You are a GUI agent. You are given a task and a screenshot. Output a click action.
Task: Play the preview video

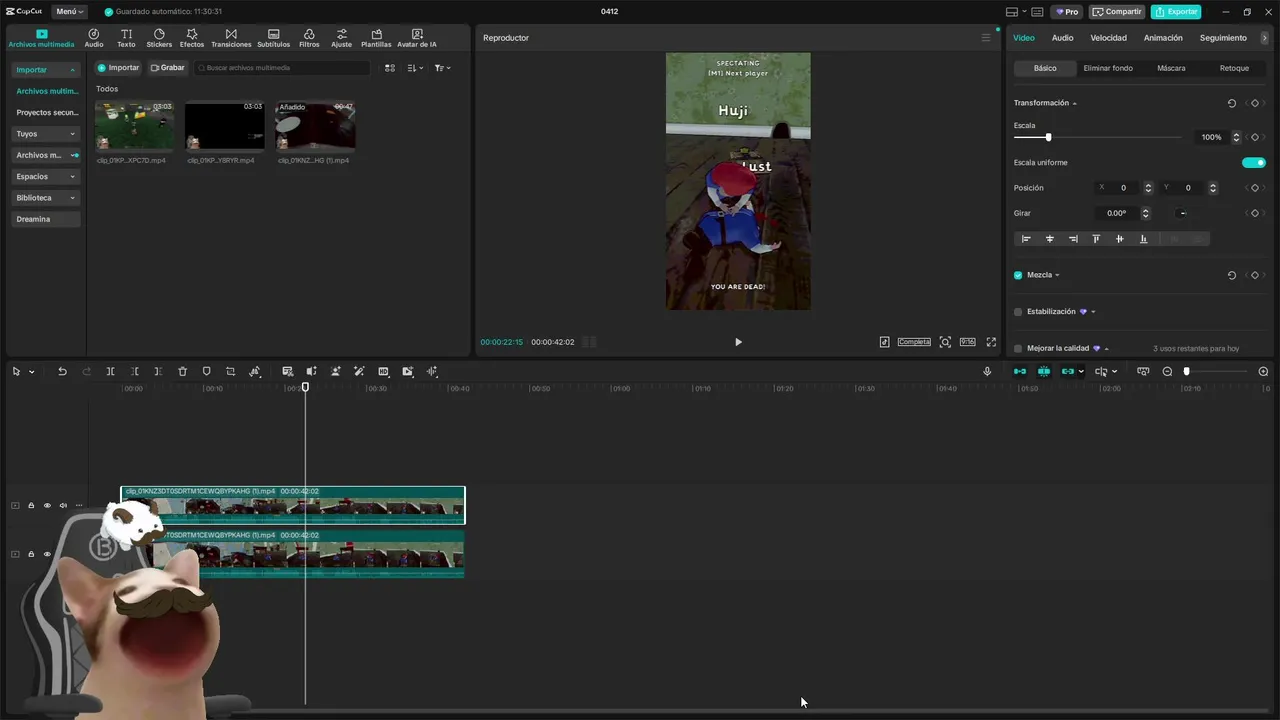(738, 342)
